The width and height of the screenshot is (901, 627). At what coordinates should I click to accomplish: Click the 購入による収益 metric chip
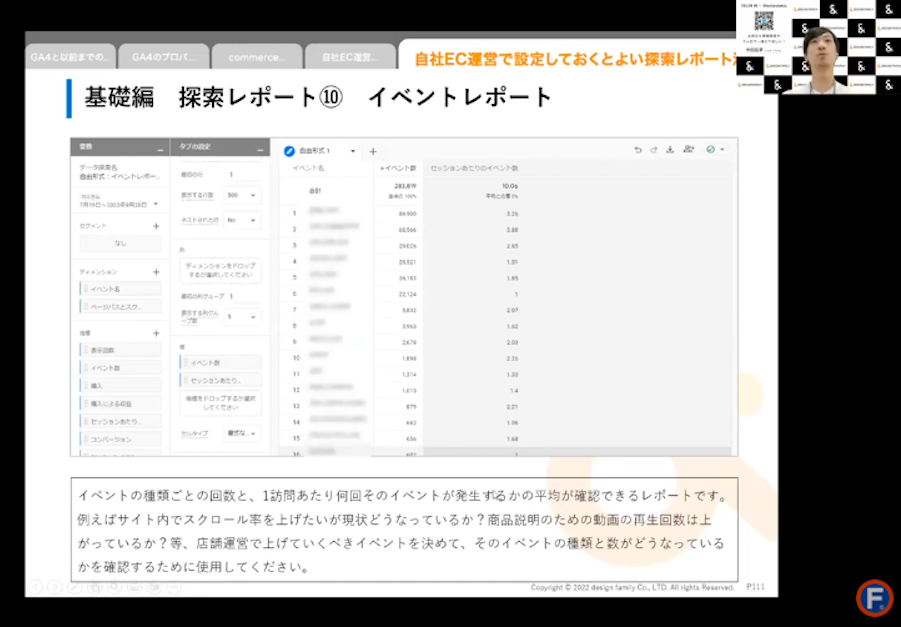pos(120,403)
